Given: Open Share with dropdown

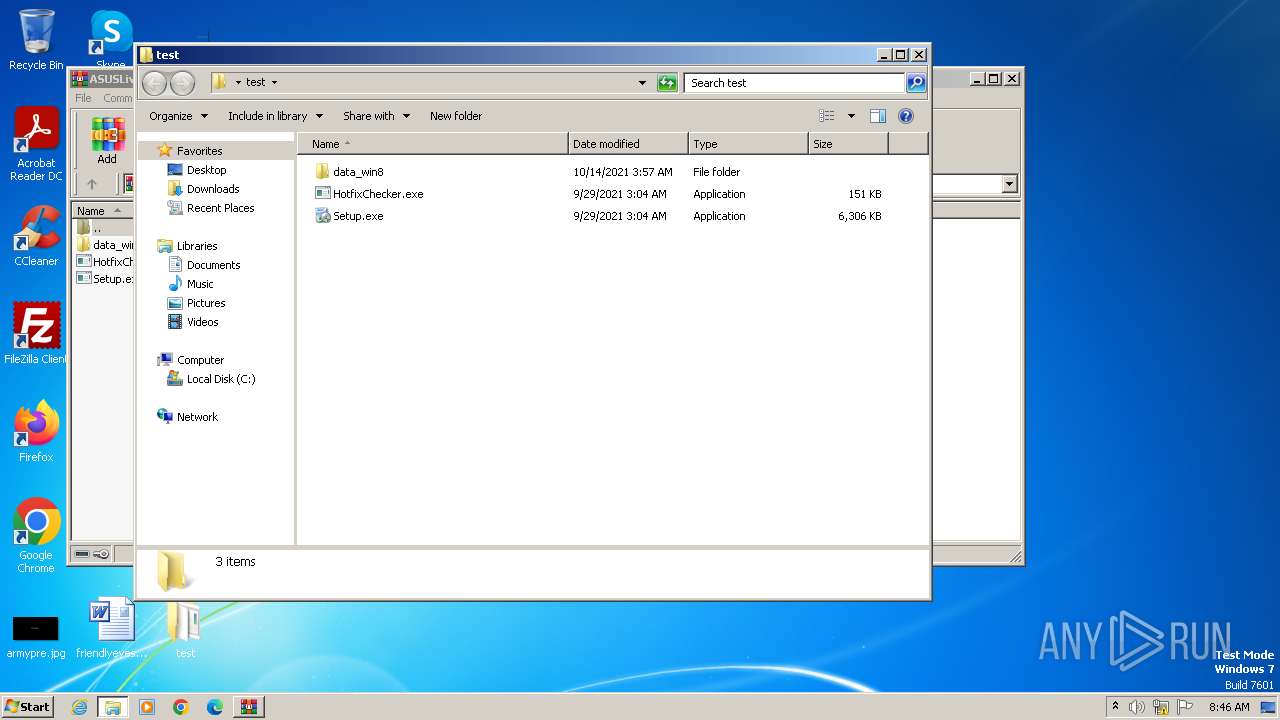Looking at the screenshot, I should point(376,116).
